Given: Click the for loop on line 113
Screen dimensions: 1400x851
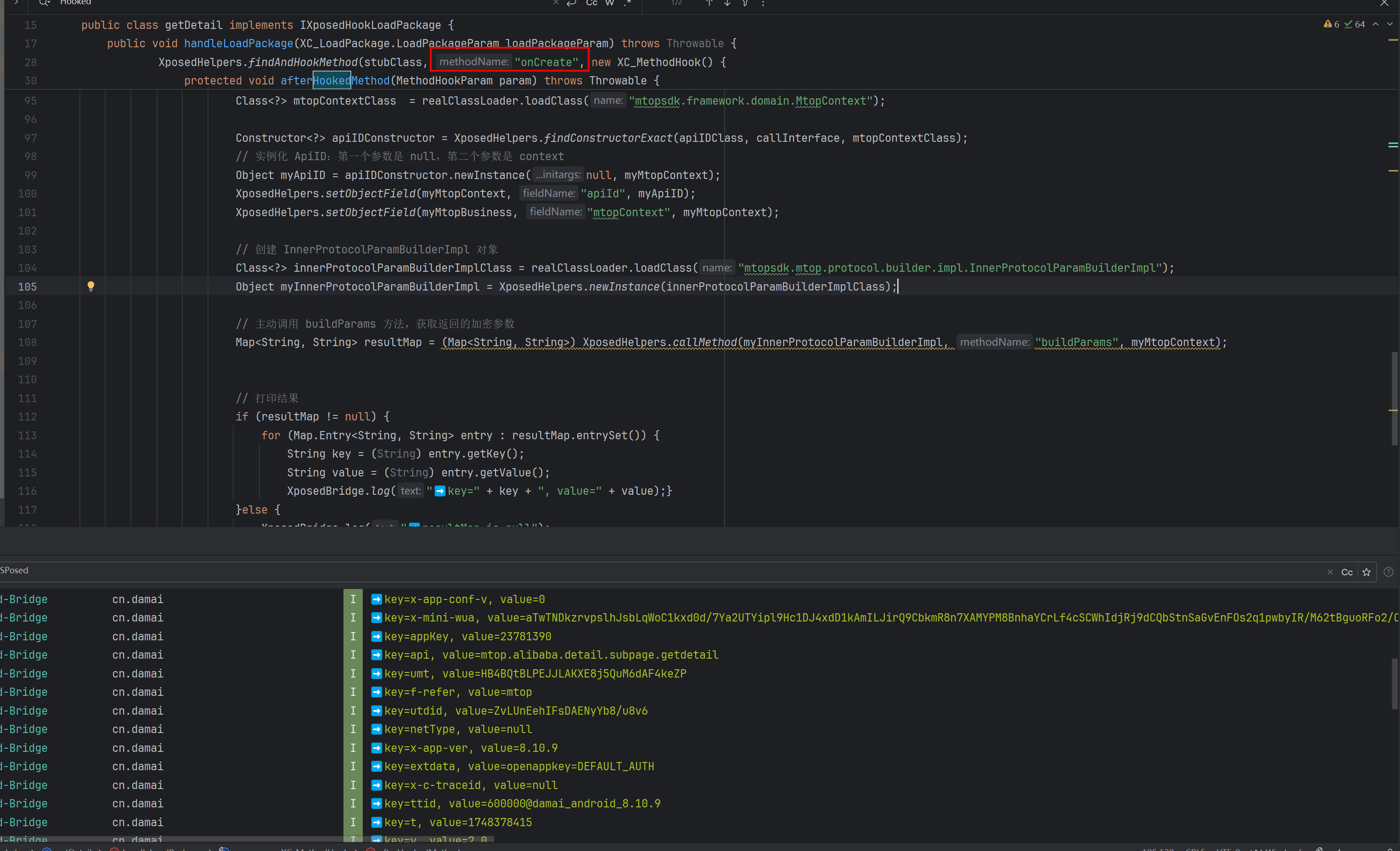Looking at the screenshot, I should 460,435.
